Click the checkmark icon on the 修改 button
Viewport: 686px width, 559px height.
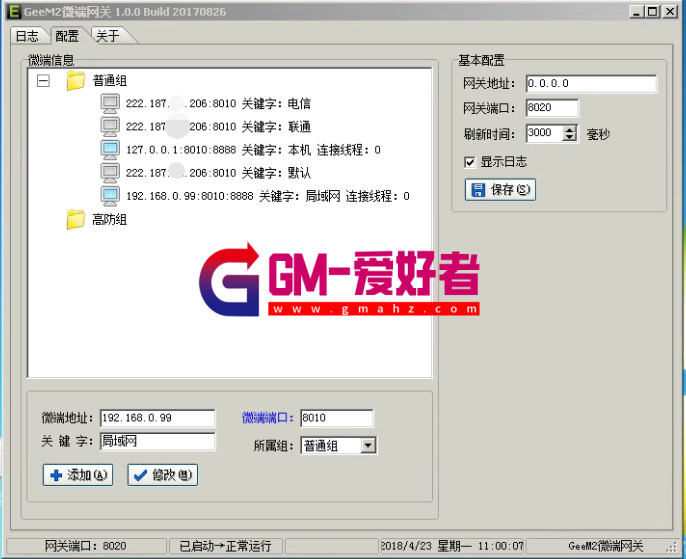coord(140,475)
